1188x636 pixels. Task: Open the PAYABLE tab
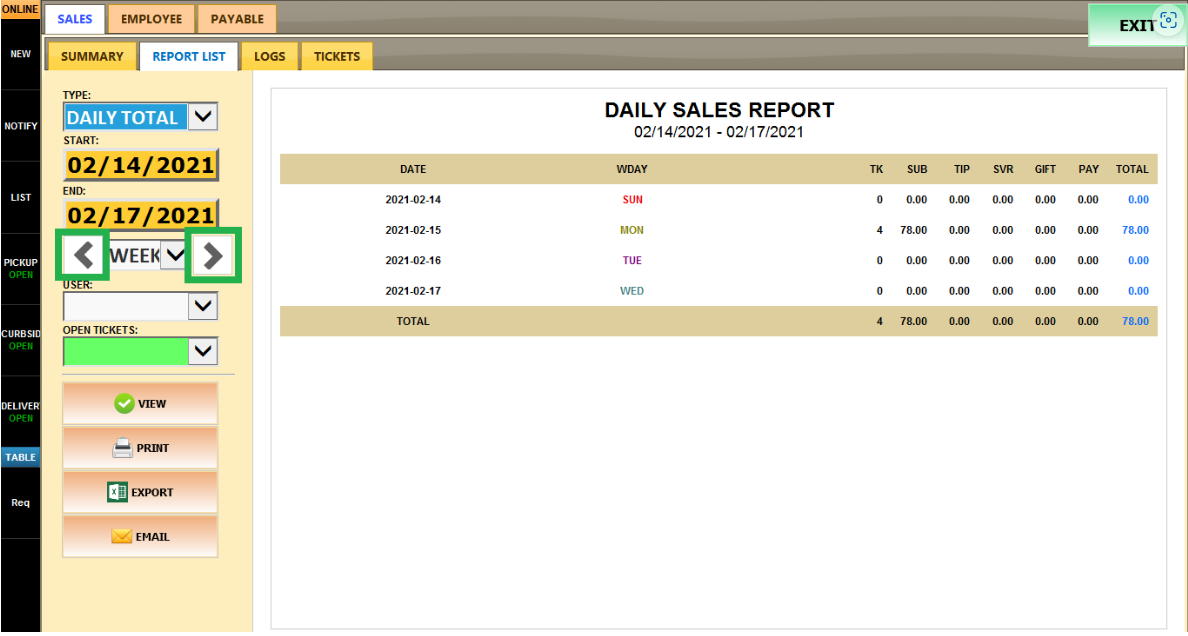pyautogui.click(x=237, y=19)
